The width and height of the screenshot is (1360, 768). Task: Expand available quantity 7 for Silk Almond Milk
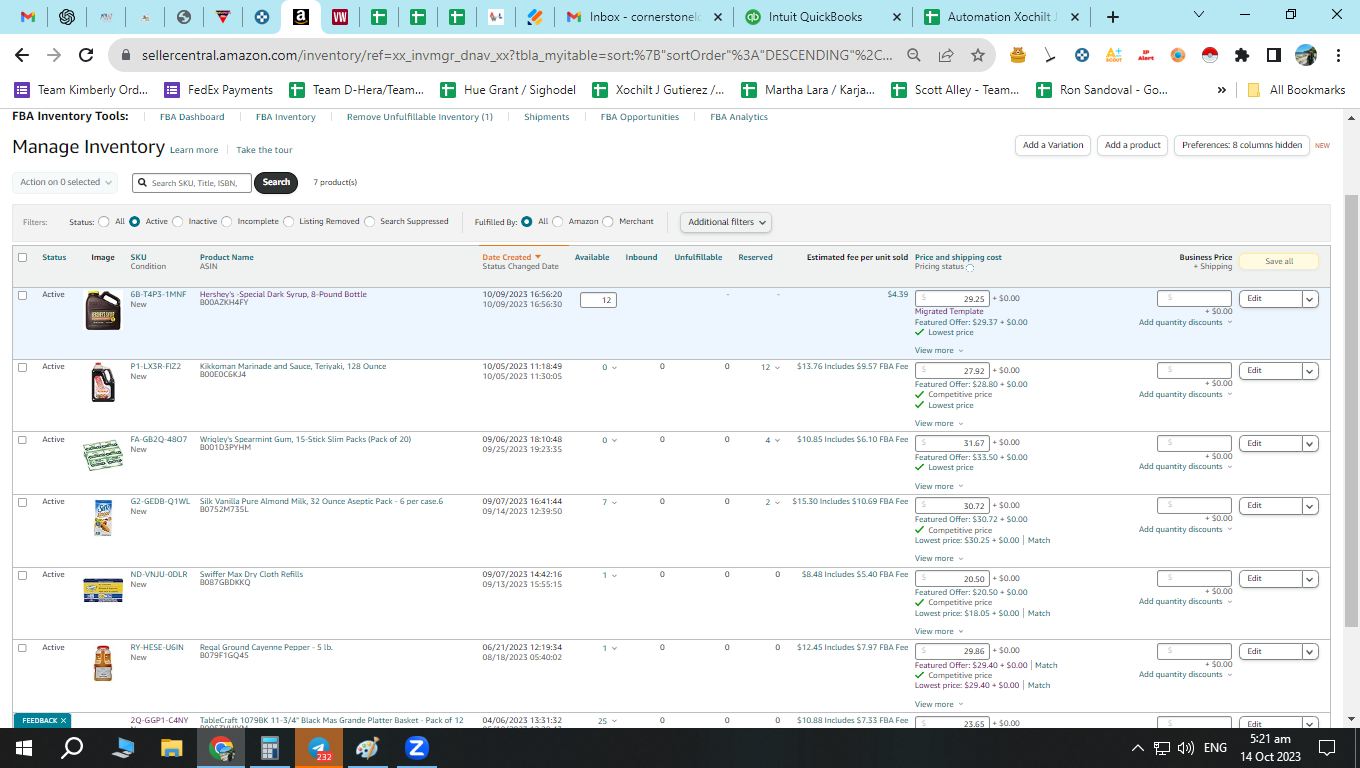[x=610, y=502]
